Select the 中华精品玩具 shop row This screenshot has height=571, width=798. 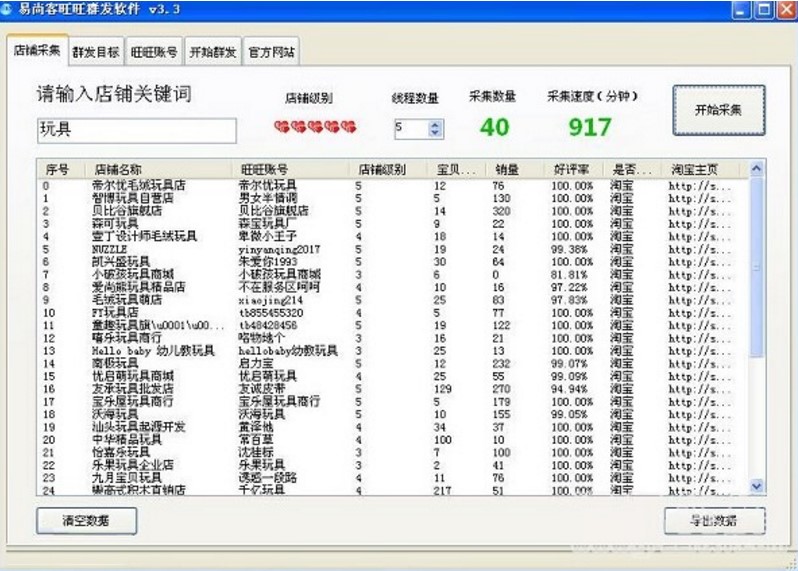(x=392, y=440)
